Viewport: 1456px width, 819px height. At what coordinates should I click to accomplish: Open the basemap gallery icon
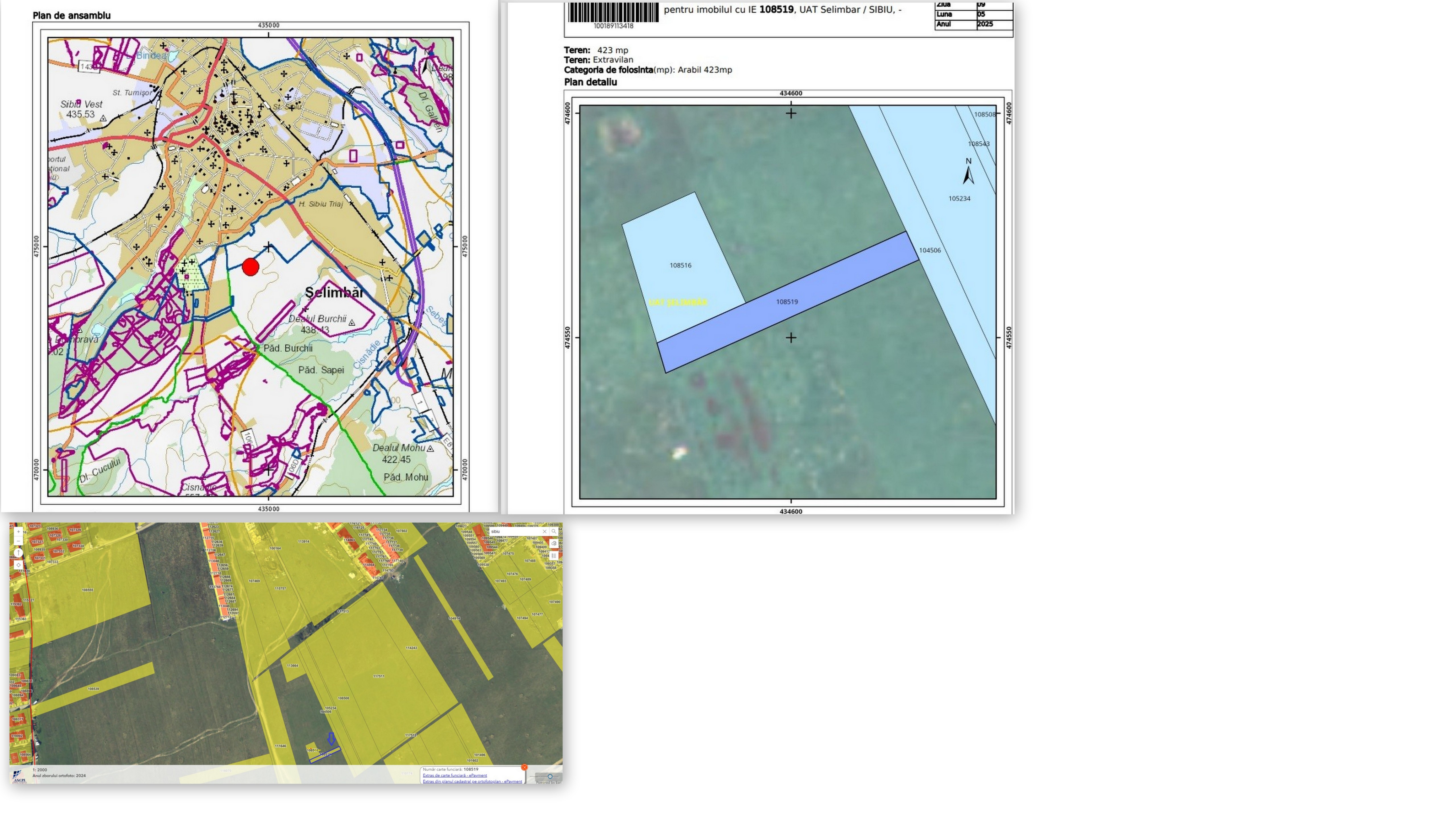(554, 544)
